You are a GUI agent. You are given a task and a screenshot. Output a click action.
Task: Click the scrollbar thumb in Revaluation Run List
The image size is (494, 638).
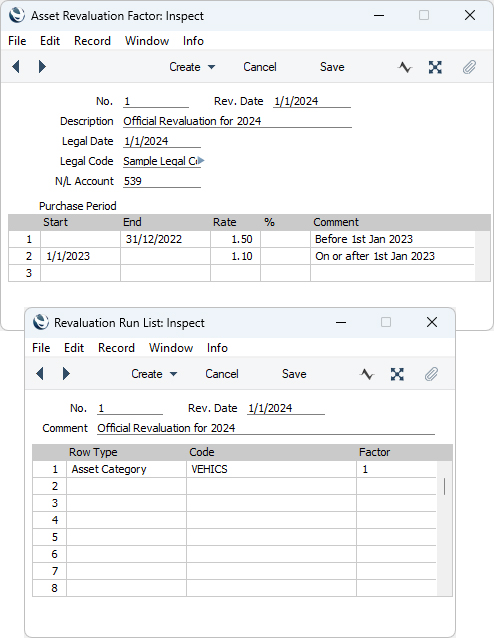(444, 487)
